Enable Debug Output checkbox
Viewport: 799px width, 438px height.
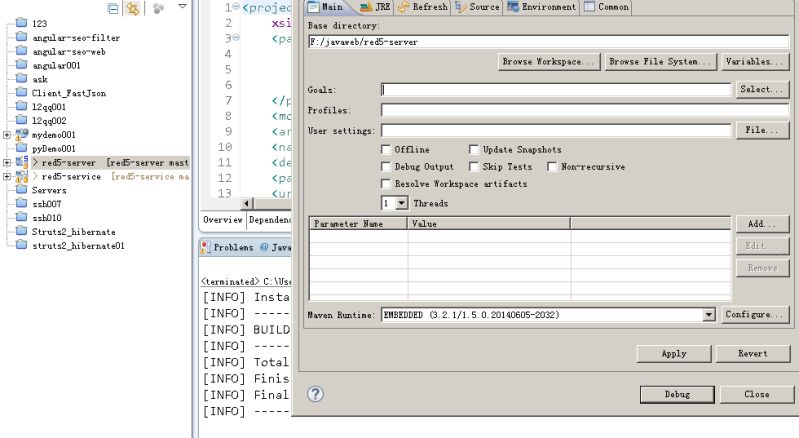(x=386, y=167)
